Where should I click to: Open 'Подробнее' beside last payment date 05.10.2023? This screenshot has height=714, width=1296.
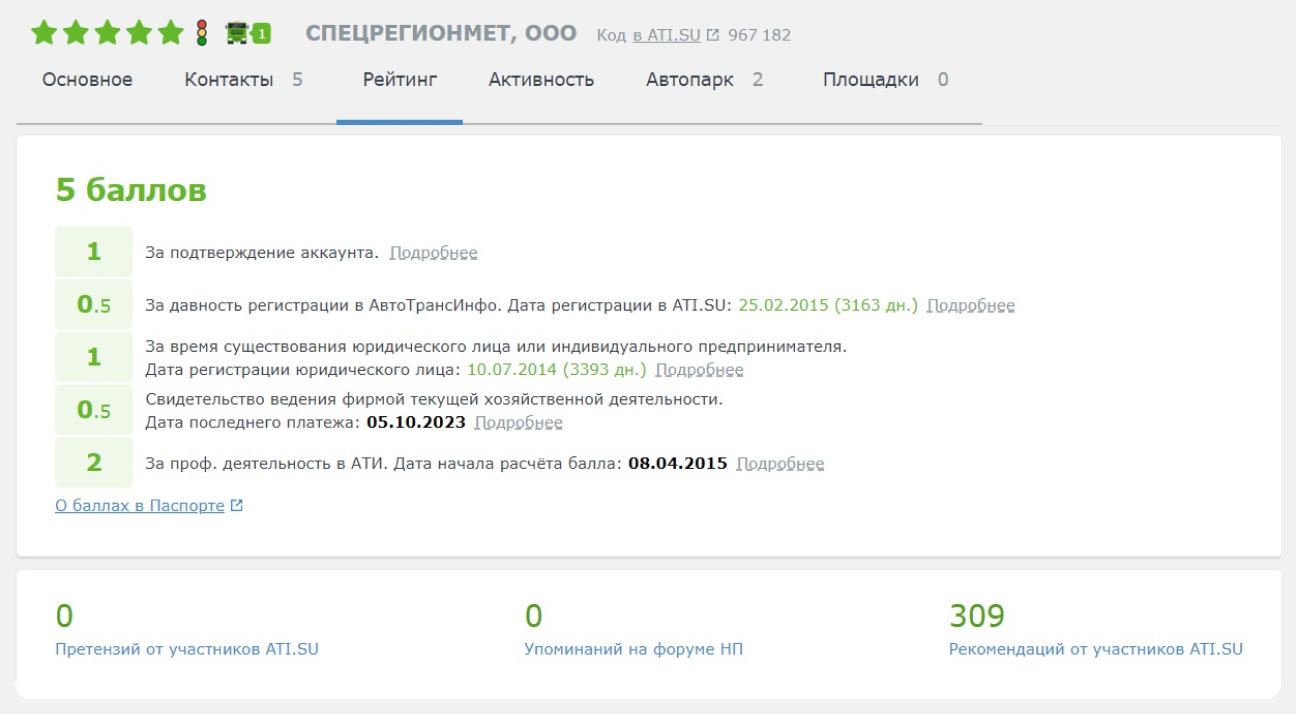[x=518, y=422]
